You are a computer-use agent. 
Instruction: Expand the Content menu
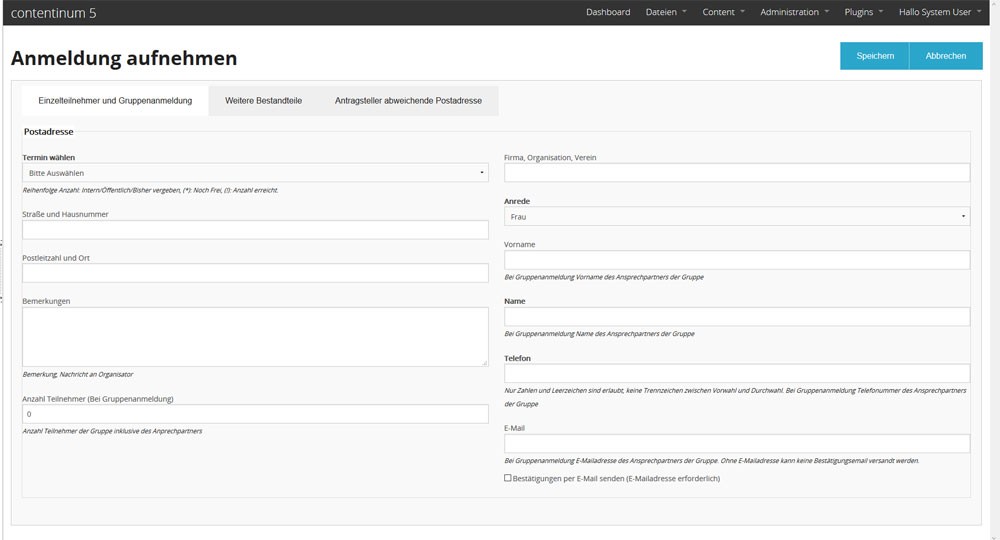click(x=723, y=12)
